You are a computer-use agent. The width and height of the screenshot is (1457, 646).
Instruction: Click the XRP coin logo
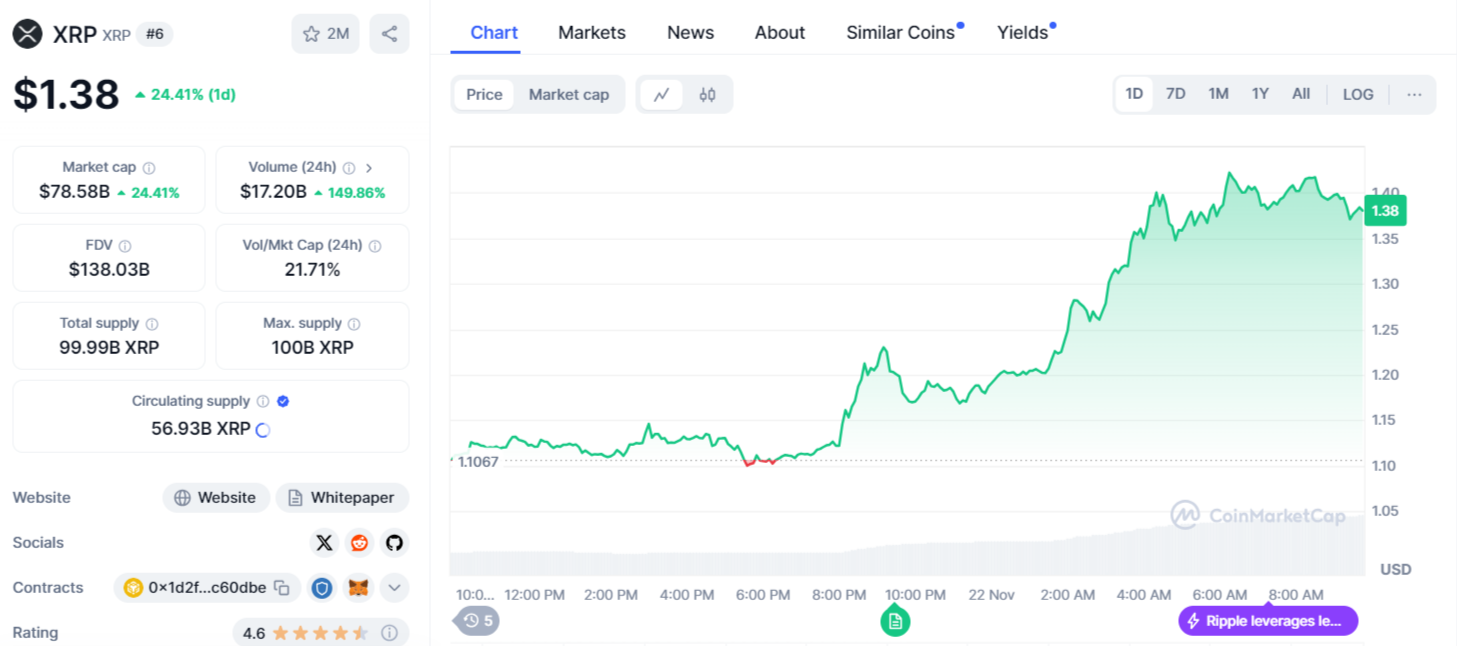(27, 34)
